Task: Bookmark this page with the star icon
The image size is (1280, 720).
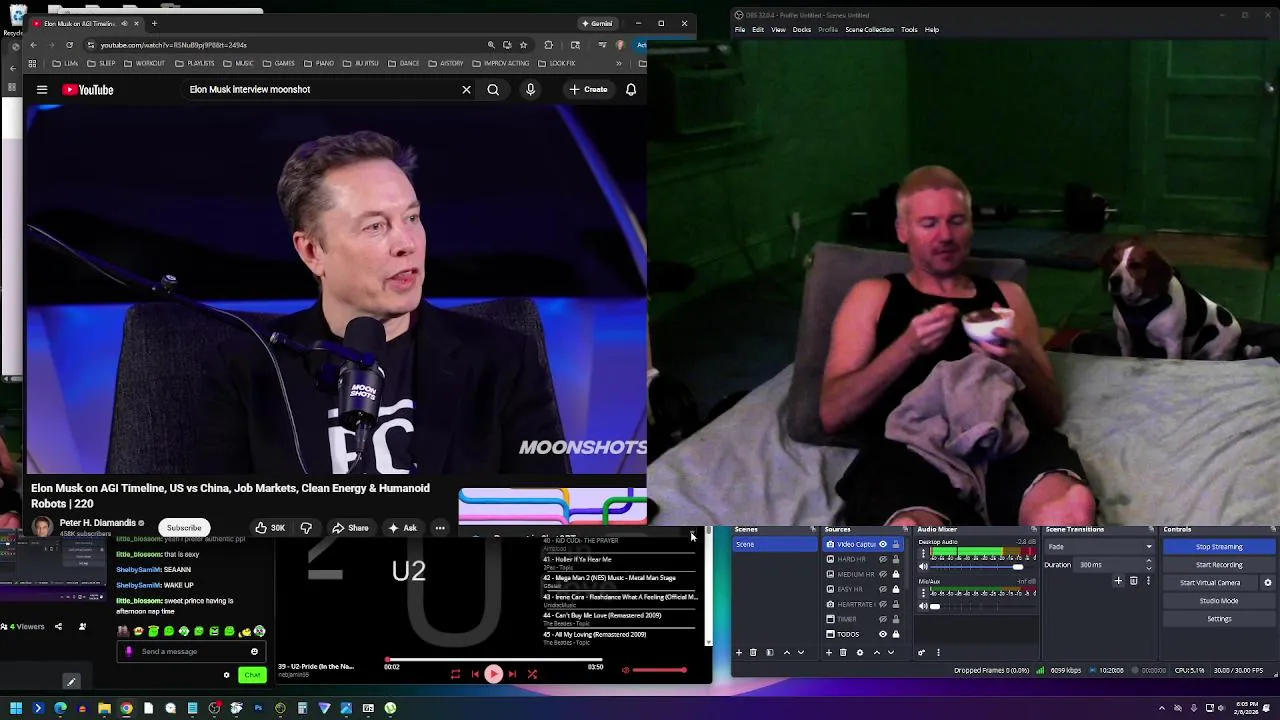Action: [523, 45]
